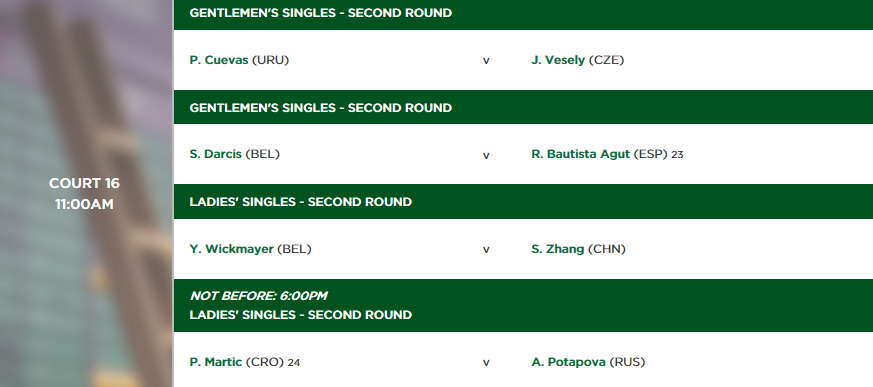Image resolution: width=873 pixels, height=387 pixels.
Task: Click the 'v' between Darcis and Bautista Agut
Action: [x=486, y=155]
